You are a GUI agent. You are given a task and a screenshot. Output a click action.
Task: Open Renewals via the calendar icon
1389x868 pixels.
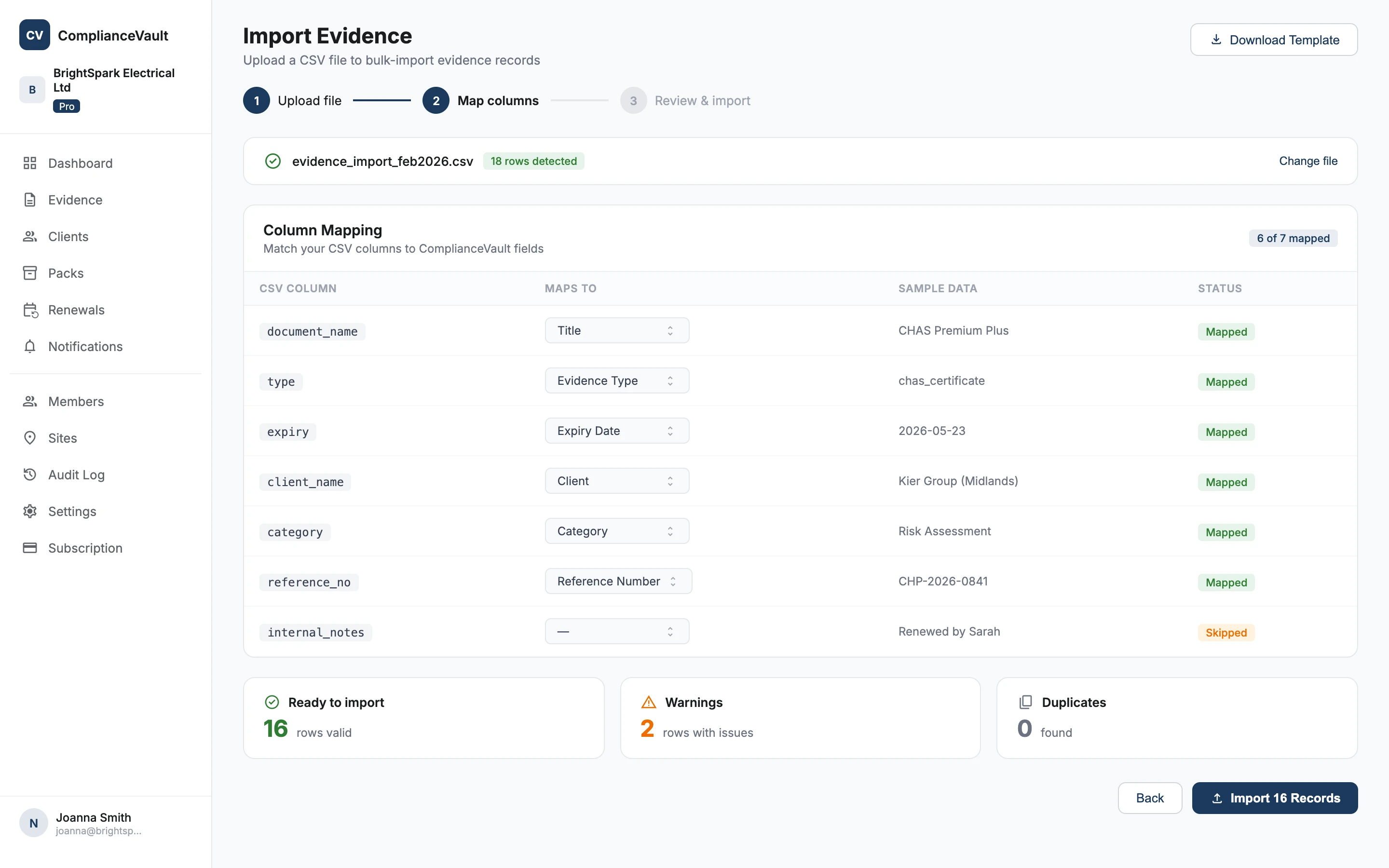(x=30, y=310)
